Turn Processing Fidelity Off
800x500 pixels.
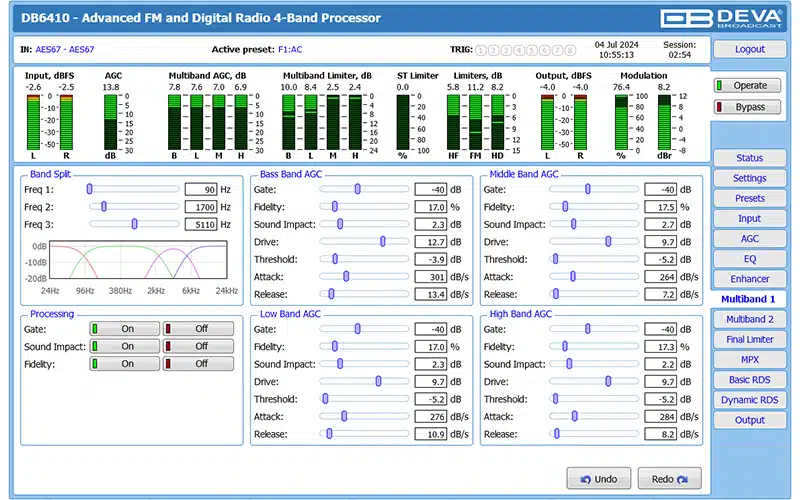pos(198,364)
